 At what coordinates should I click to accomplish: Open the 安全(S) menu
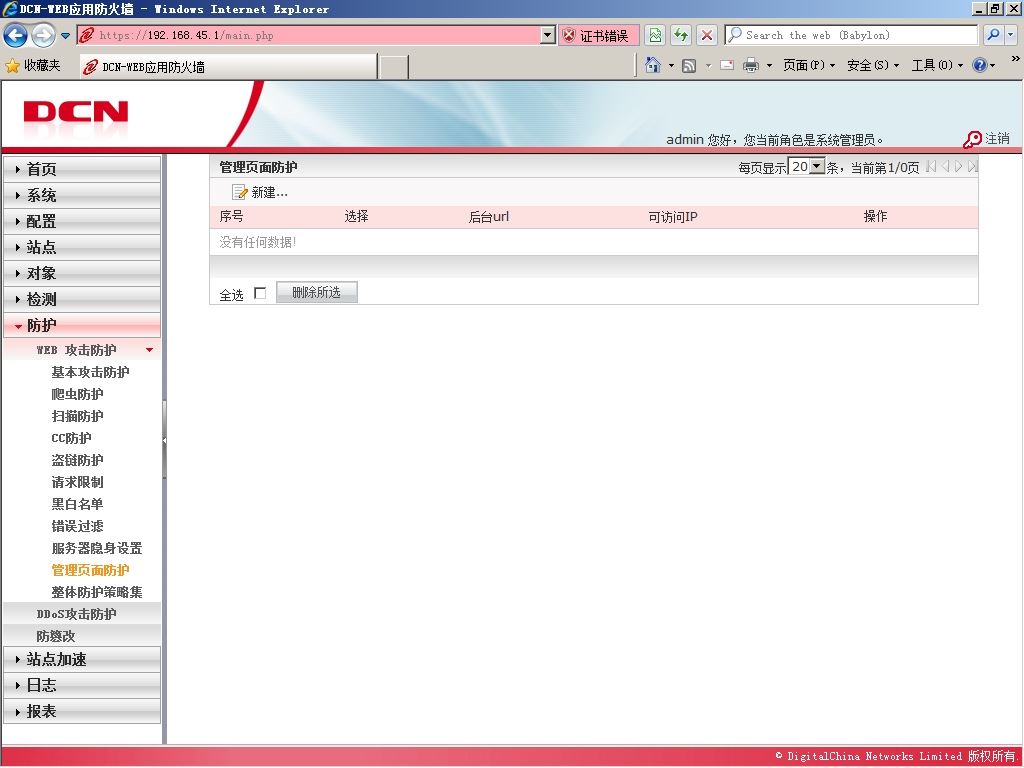tap(872, 65)
